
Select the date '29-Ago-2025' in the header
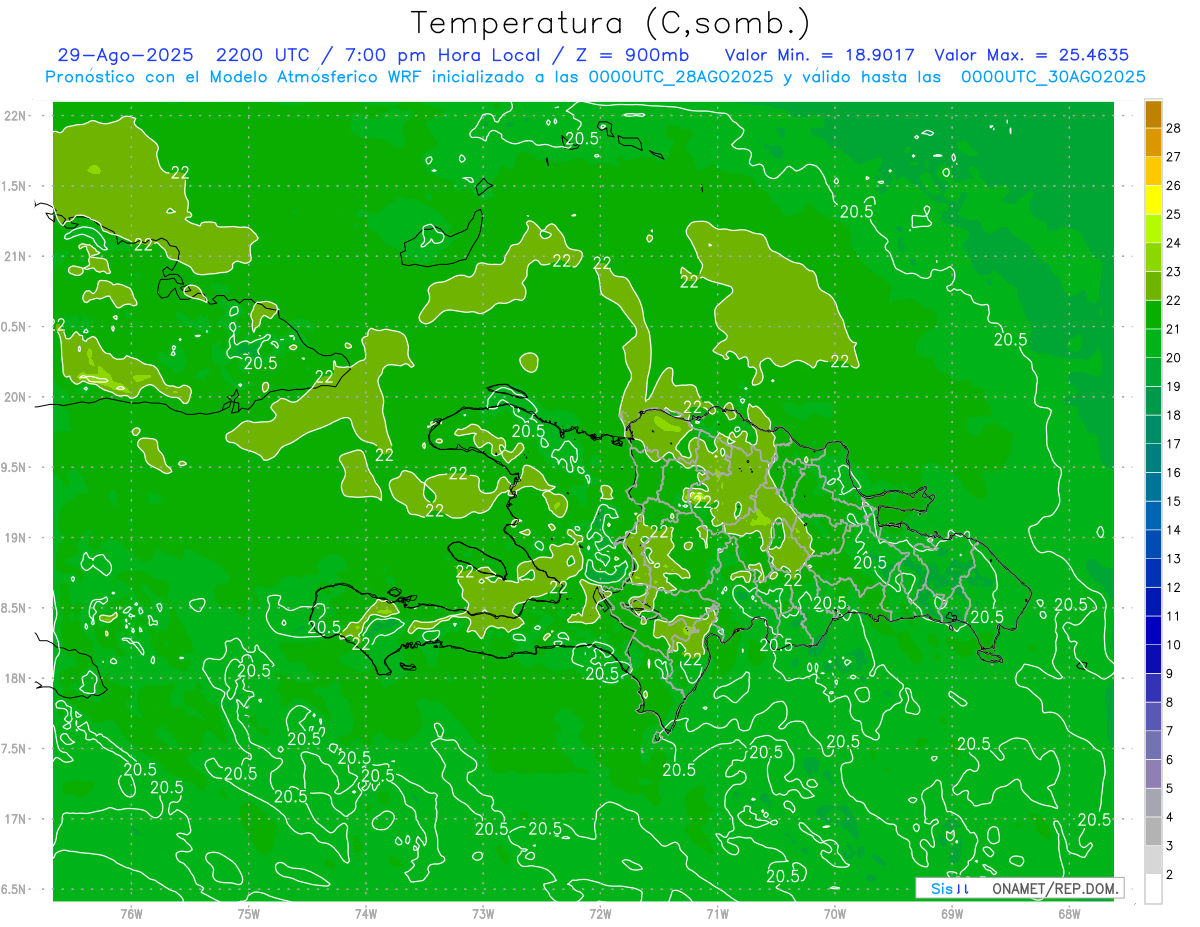(125, 56)
